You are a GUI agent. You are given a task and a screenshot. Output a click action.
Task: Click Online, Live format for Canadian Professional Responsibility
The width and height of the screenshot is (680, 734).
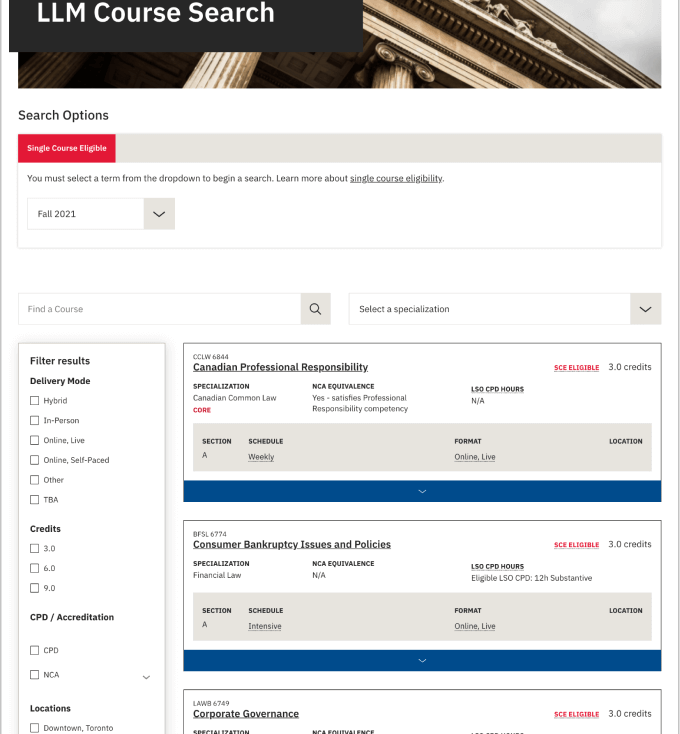click(x=475, y=457)
